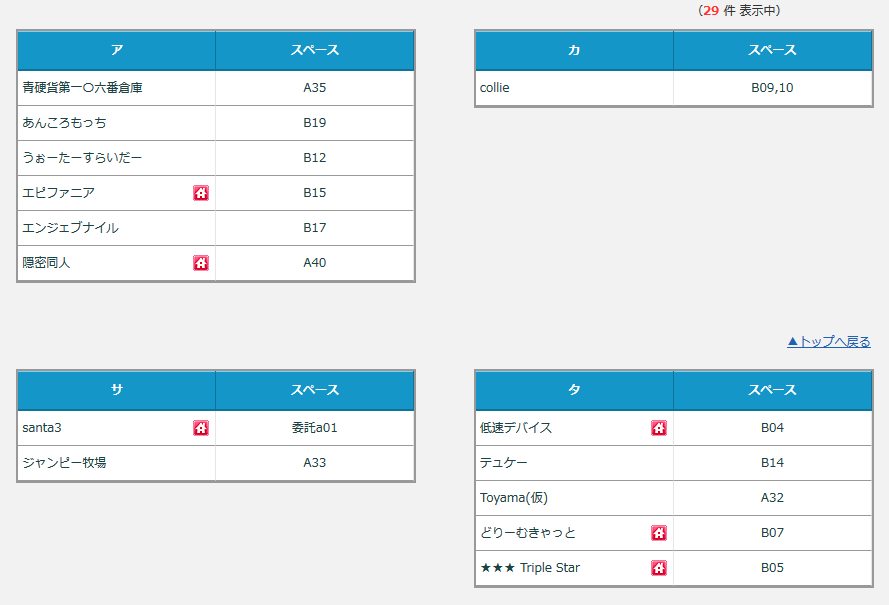Click the space cell B19
The height and width of the screenshot is (605, 889).
click(315, 123)
